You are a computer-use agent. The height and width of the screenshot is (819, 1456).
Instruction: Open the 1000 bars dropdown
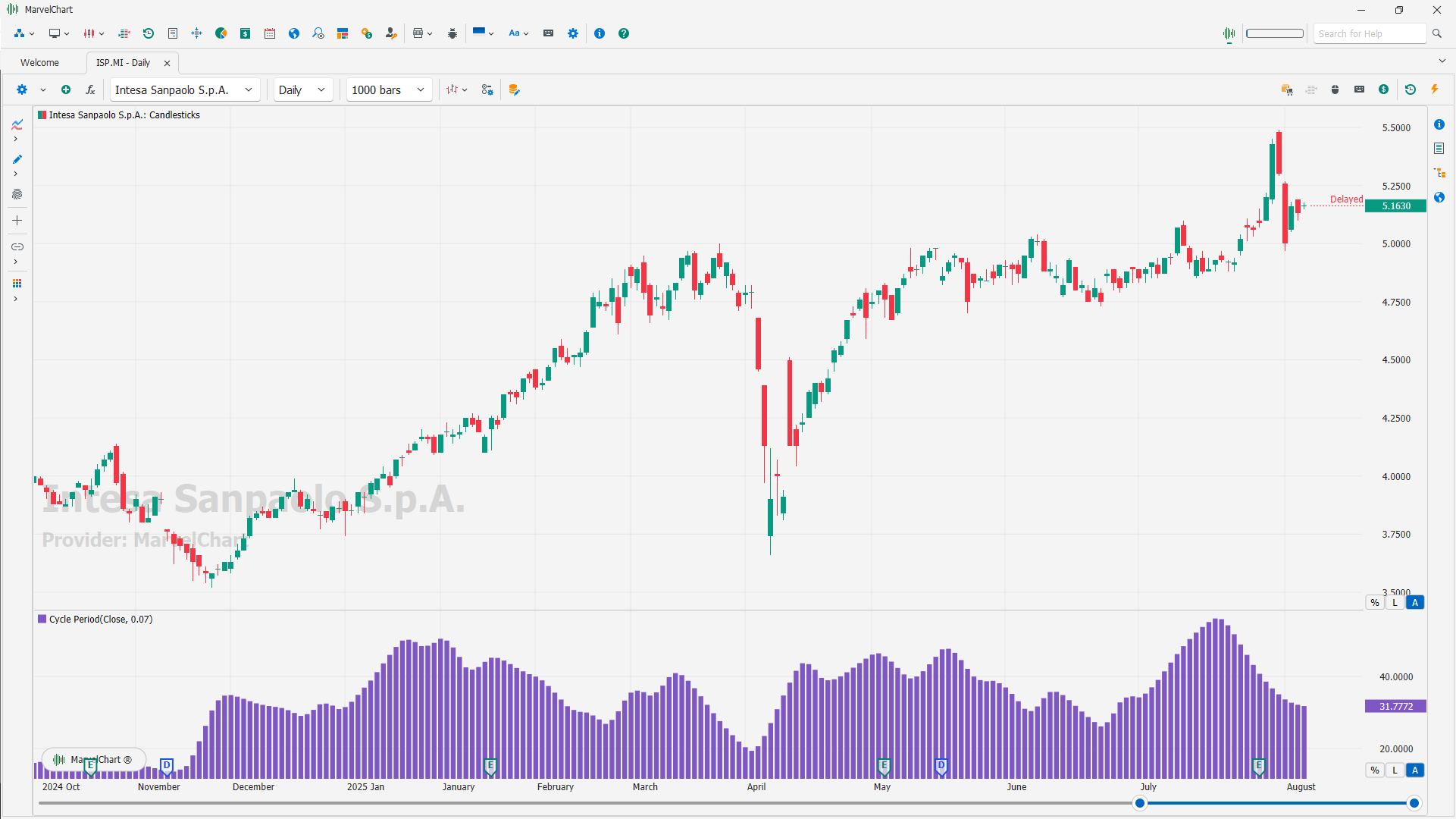click(390, 89)
